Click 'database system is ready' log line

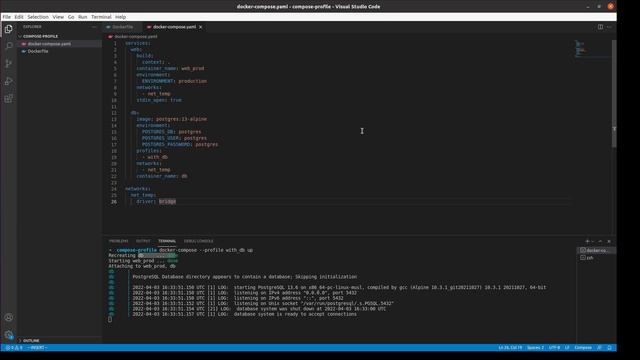244,314
